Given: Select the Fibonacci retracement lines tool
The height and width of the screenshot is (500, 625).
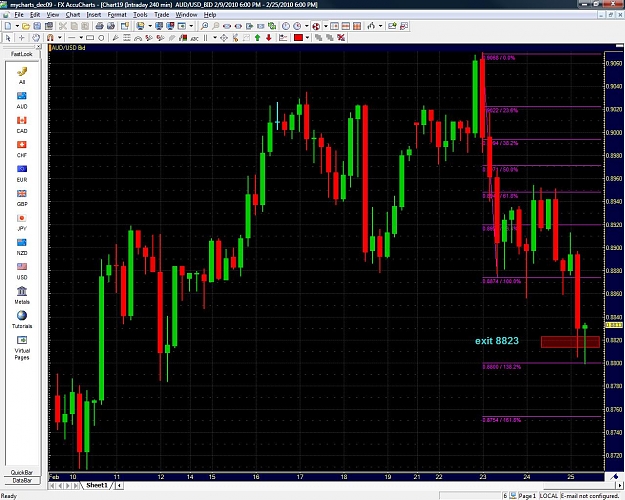Looking at the screenshot, I should coord(127,38).
